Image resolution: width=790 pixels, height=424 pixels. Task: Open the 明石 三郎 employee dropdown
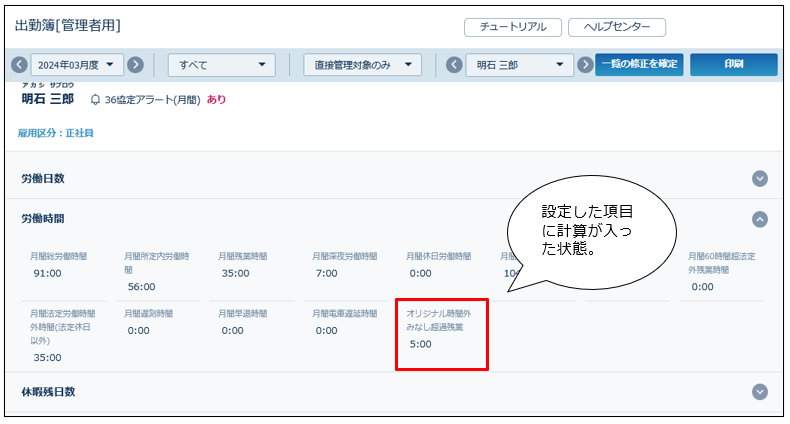pos(519,65)
